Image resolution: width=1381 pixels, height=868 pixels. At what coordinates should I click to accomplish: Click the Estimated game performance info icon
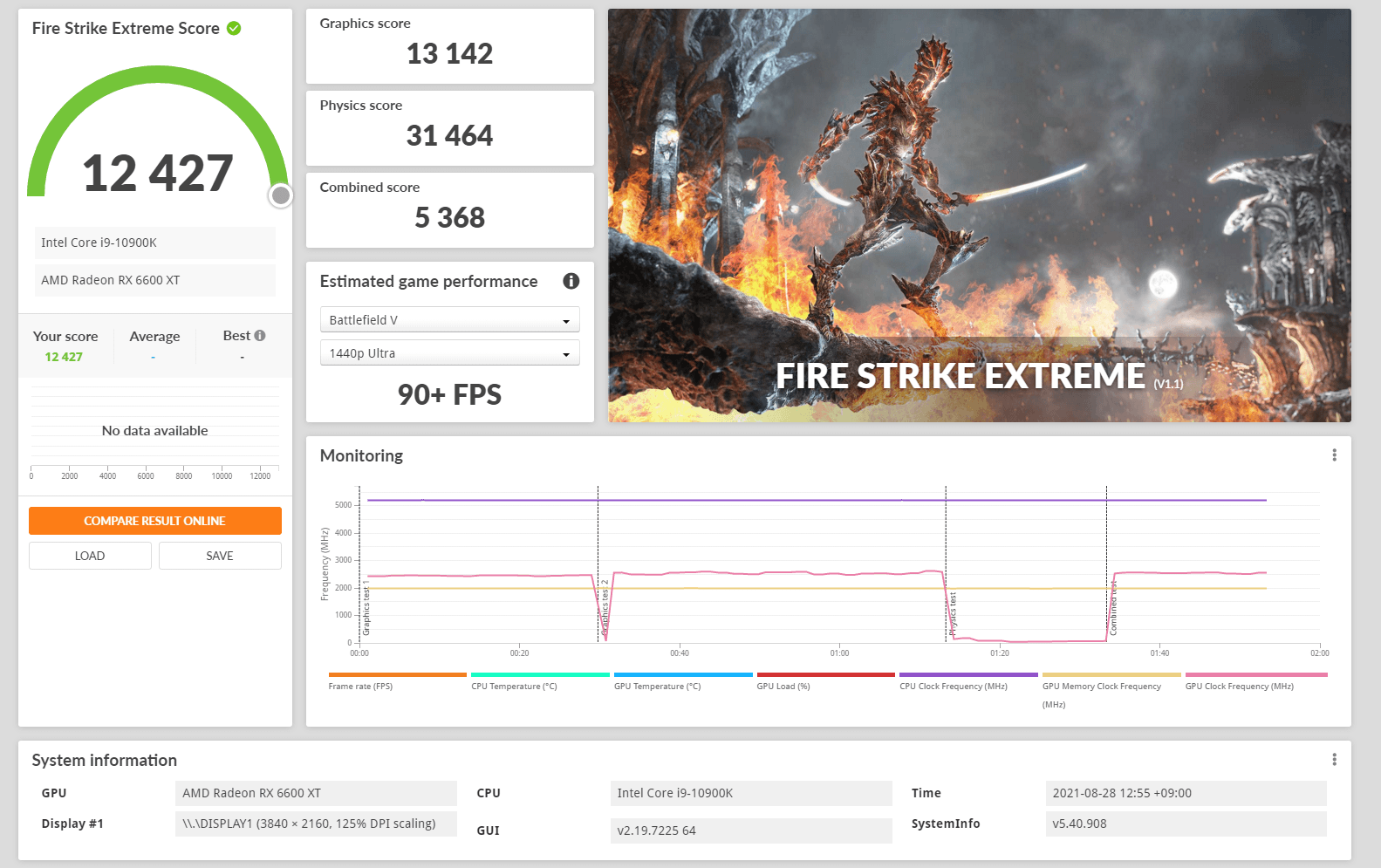click(571, 281)
